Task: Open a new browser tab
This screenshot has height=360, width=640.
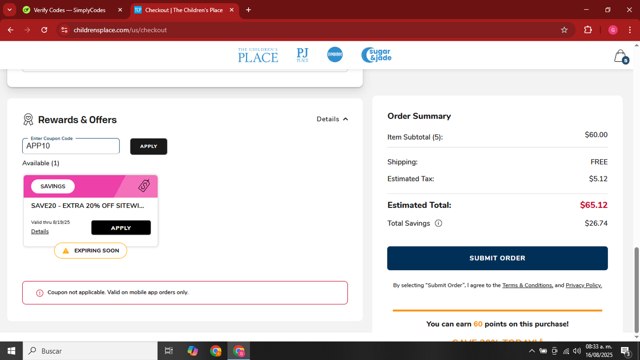Action: [248, 10]
